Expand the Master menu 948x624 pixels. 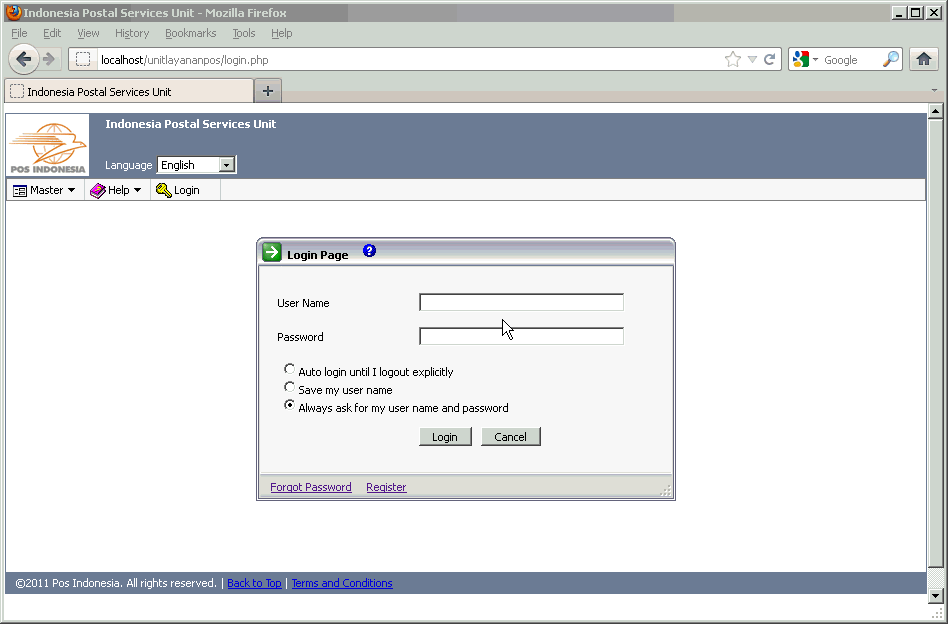[45, 190]
